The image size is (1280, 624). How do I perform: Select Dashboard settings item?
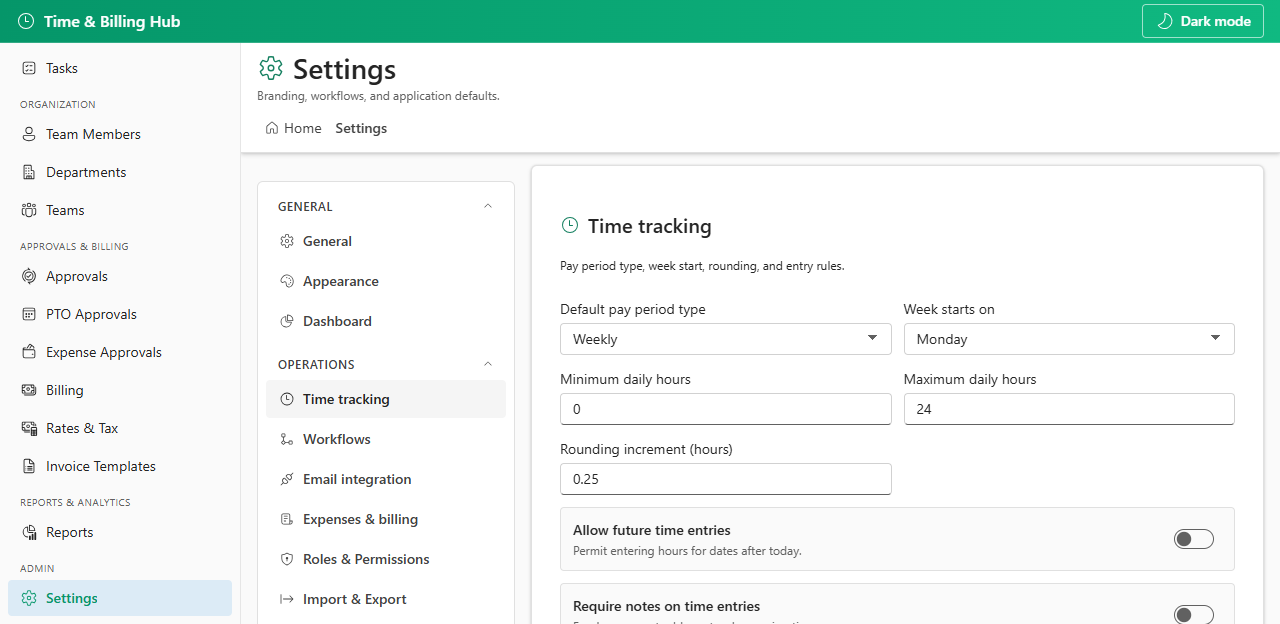click(386, 321)
